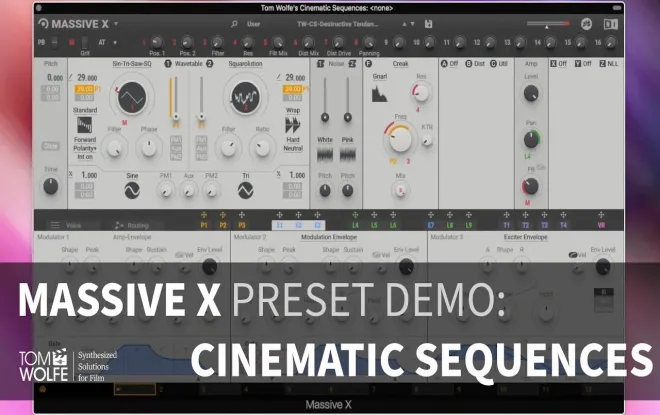
Task: Click the TW-CS-Destructive preset name
Action: (x=338, y=24)
